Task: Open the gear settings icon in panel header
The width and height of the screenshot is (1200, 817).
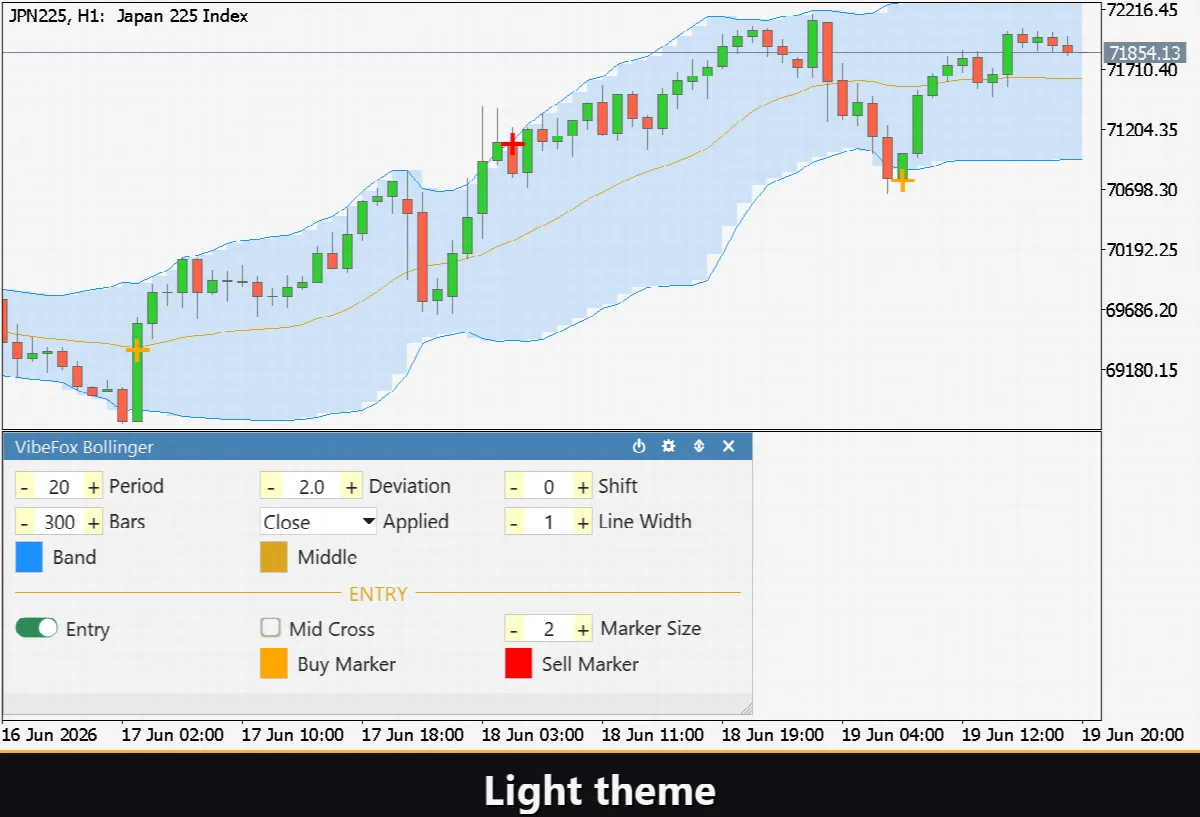Action: pyautogui.click(x=669, y=446)
